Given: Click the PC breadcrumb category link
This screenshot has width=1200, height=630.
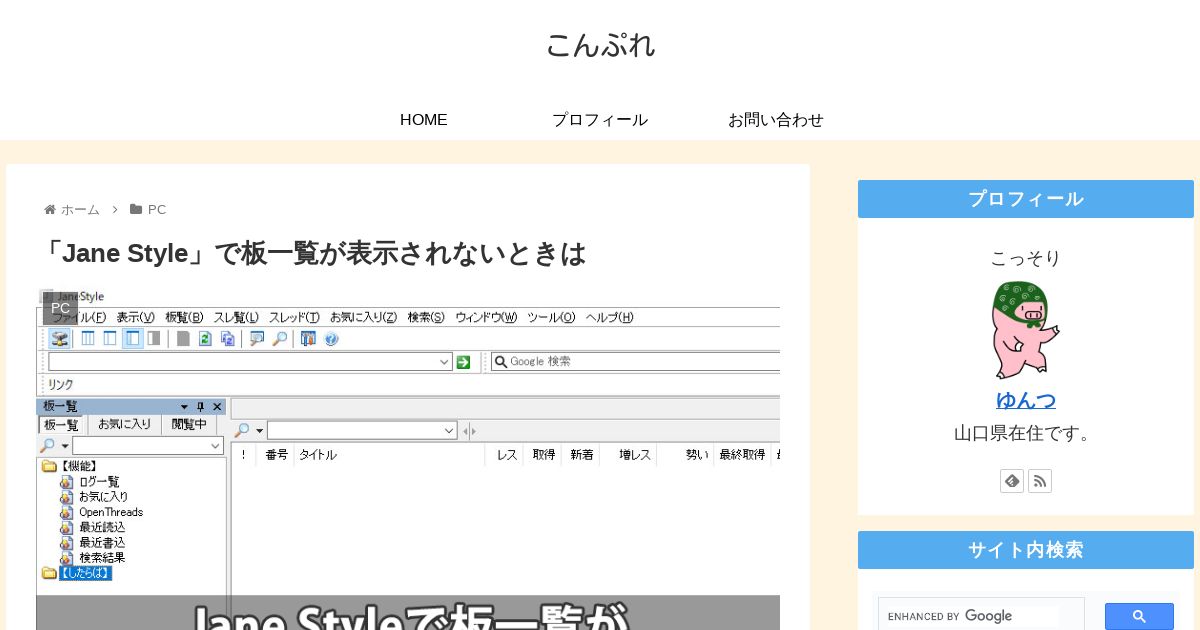Looking at the screenshot, I should (x=157, y=210).
